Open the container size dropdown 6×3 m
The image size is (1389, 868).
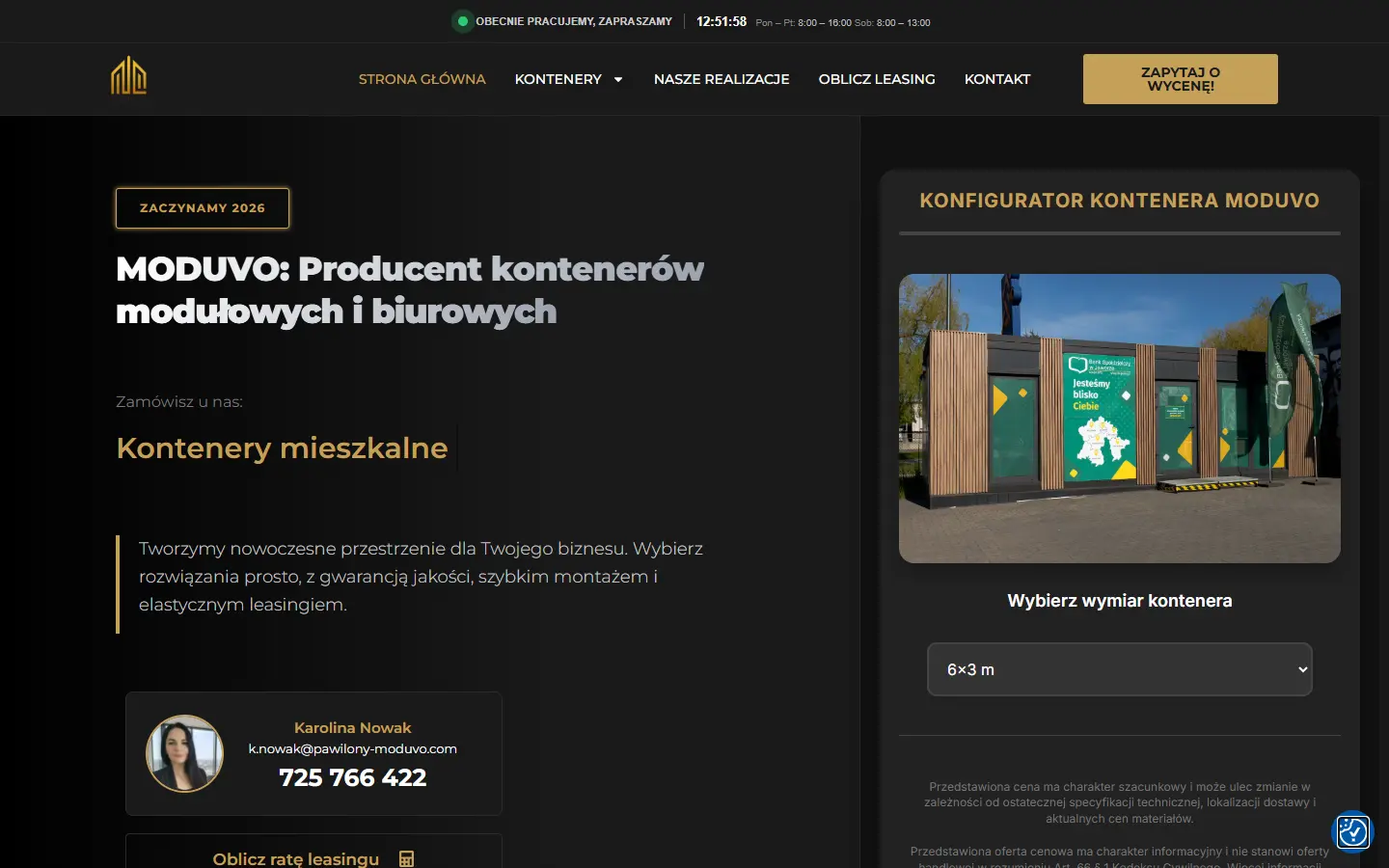pyautogui.click(x=1120, y=669)
